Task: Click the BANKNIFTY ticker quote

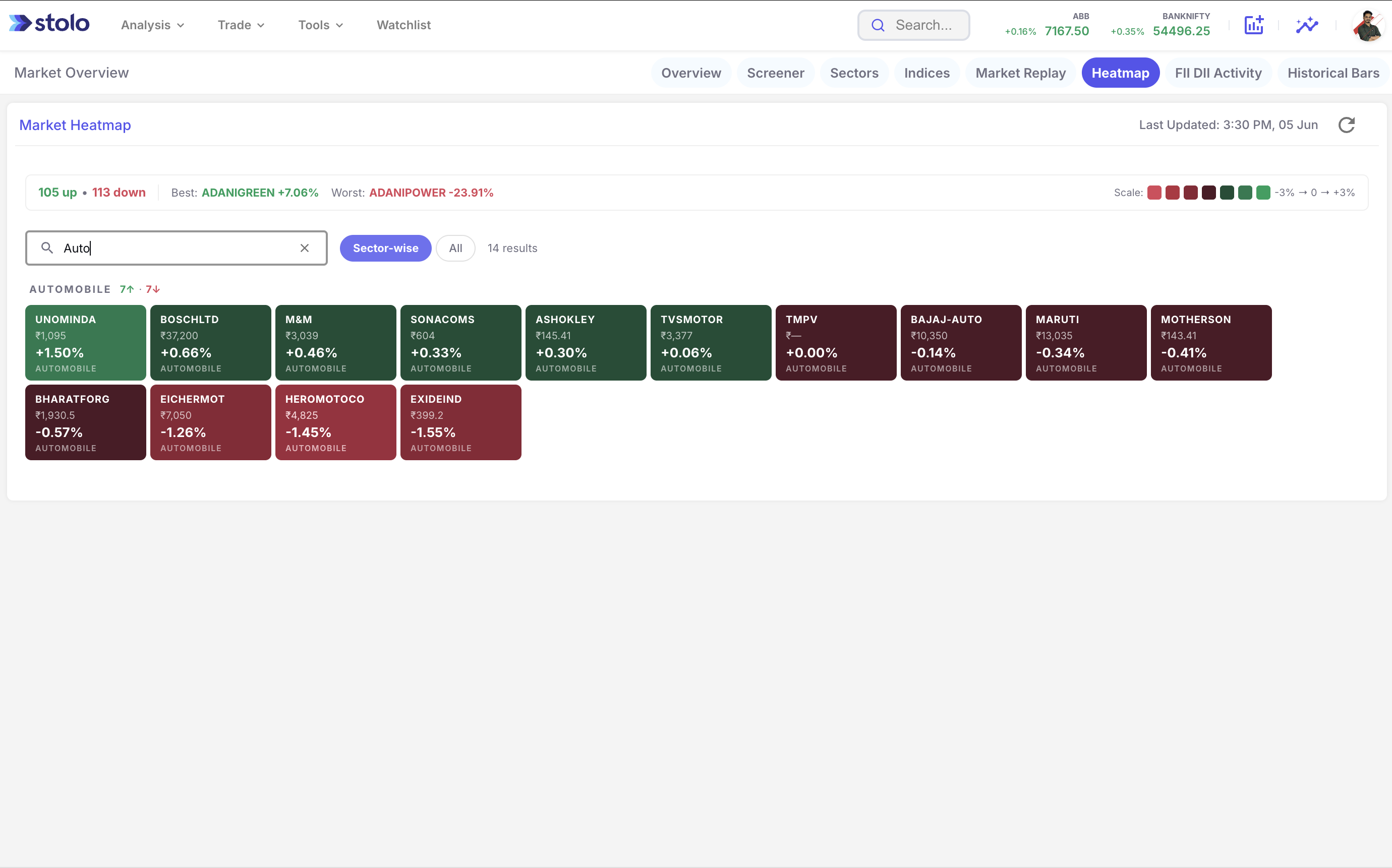Action: point(1160,25)
